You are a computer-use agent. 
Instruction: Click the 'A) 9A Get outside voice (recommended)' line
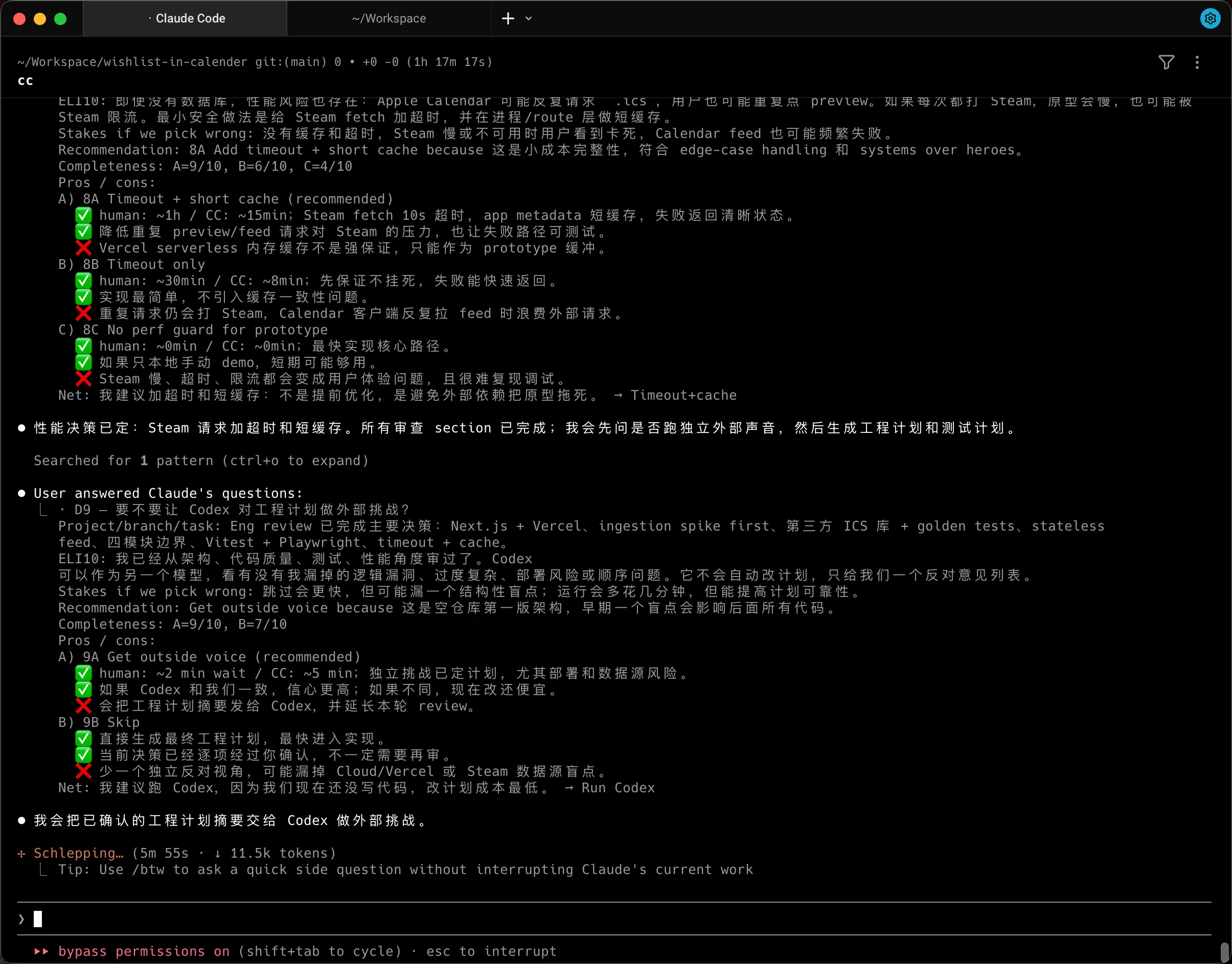(x=210, y=657)
